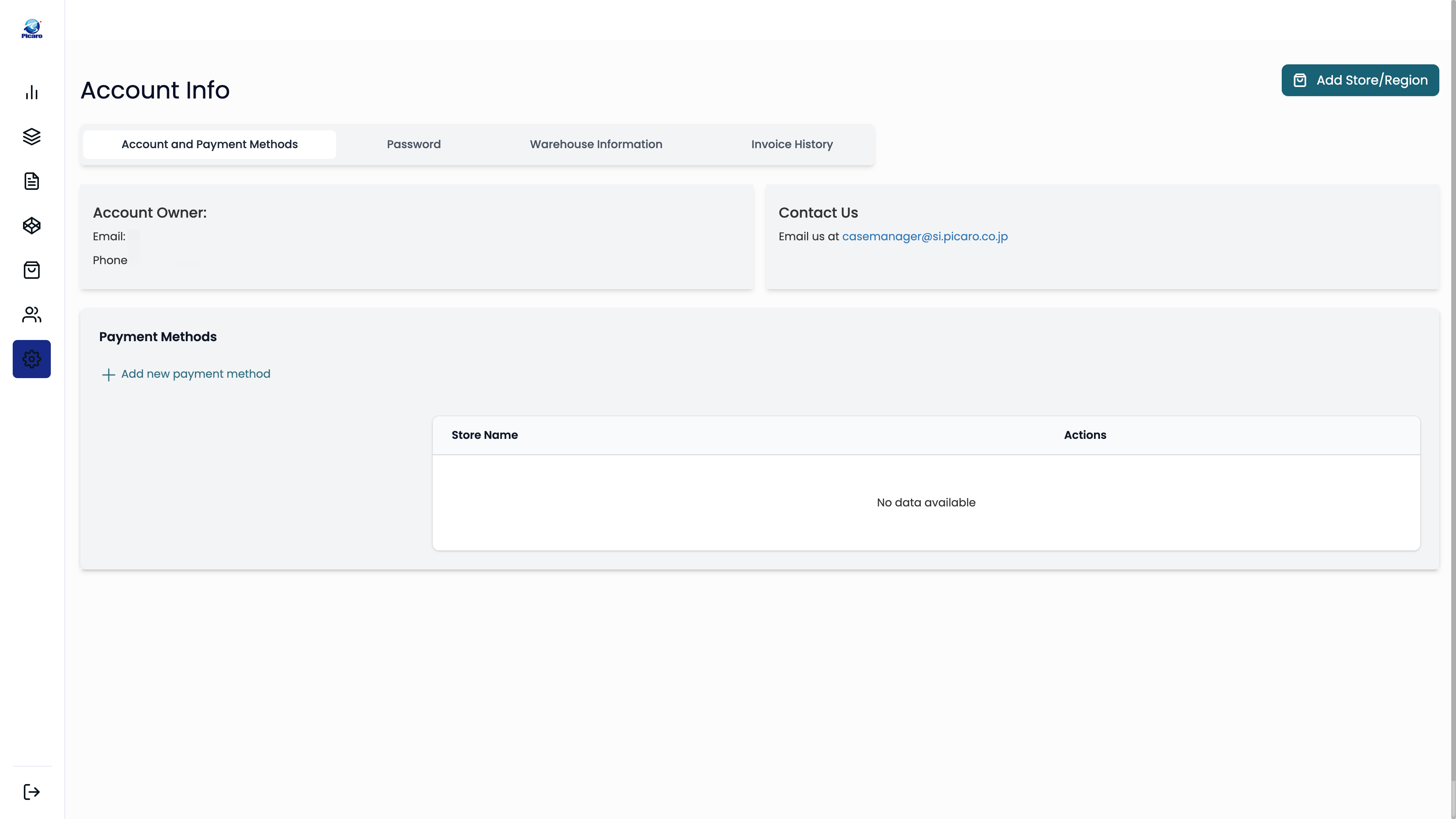Click the Account Owner heading
The height and width of the screenshot is (819, 1456).
click(150, 212)
